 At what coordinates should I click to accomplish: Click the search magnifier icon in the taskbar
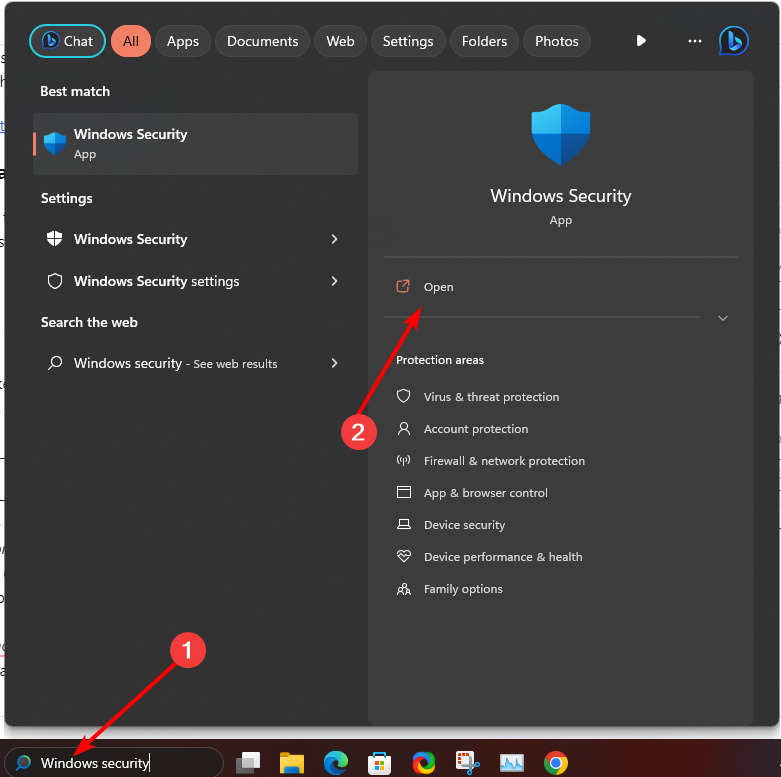[x=23, y=763]
